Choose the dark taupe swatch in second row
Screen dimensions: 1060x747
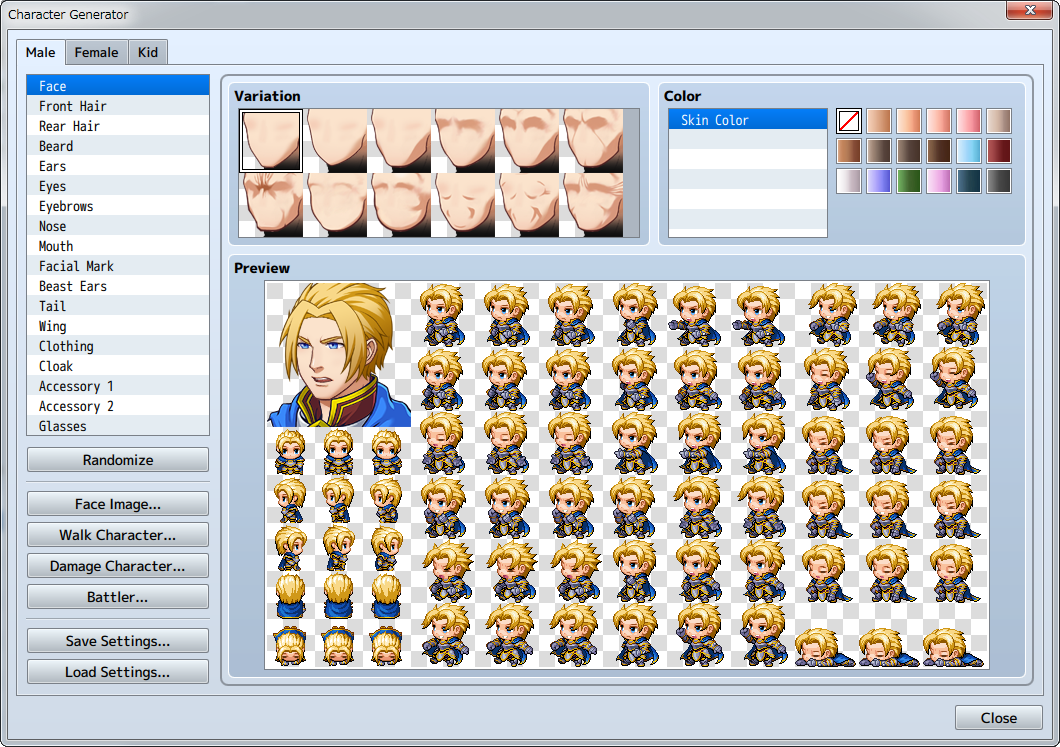[x=909, y=151]
